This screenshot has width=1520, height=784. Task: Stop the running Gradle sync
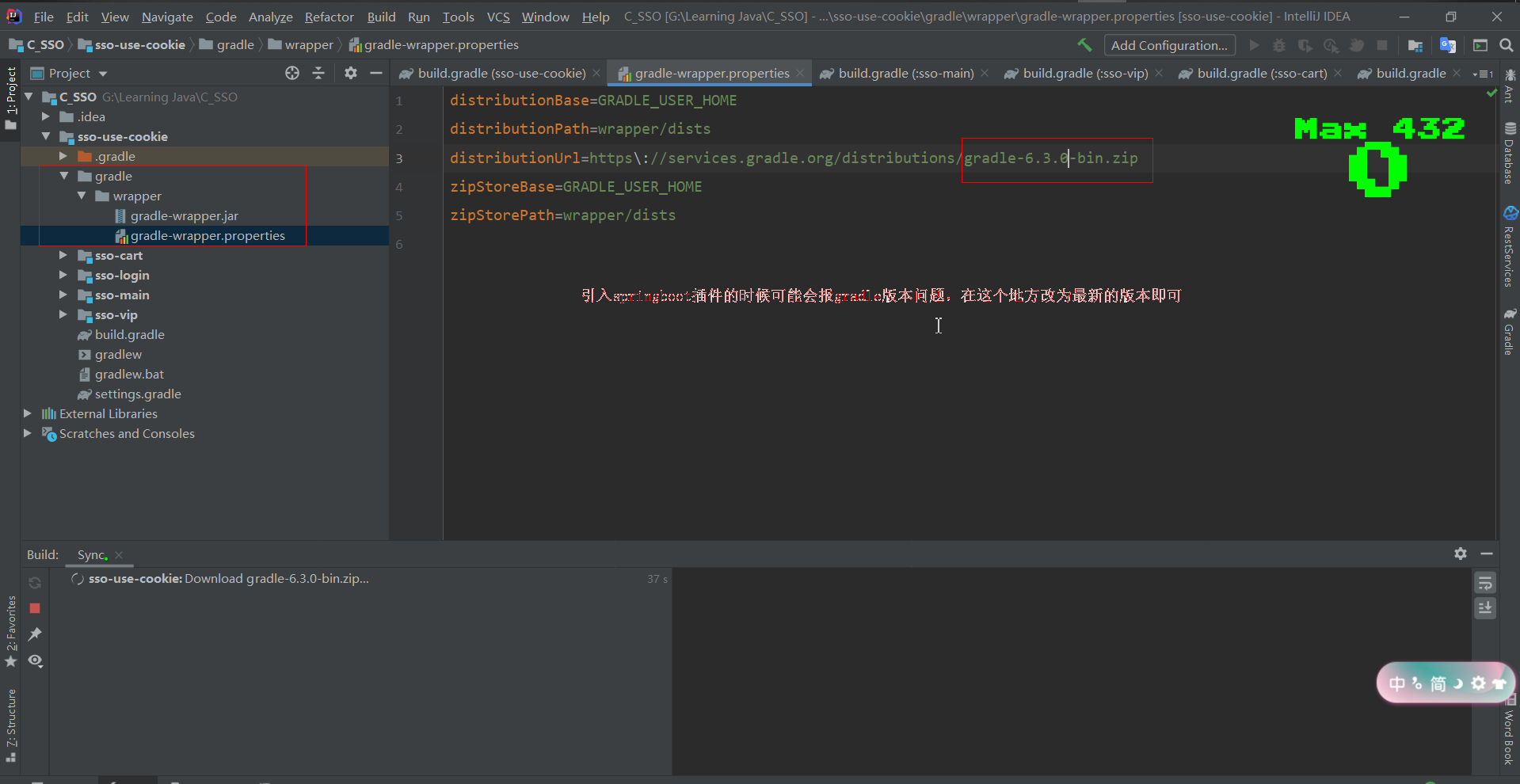35,608
